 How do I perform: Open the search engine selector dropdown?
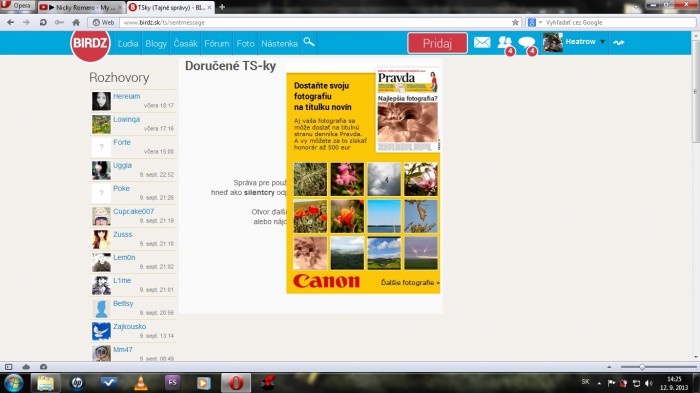tap(534, 22)
